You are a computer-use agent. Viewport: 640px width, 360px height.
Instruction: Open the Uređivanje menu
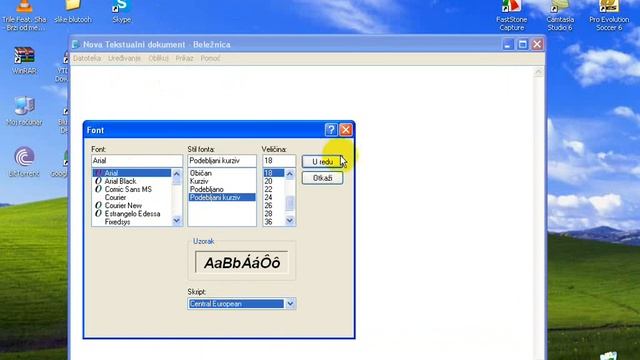pos(124,58)
